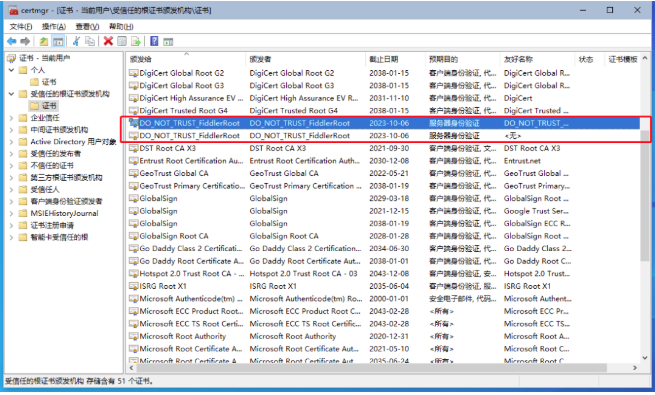
Task: Select DigiCert Trusted Root G4 row
Action: pos(383,111)
